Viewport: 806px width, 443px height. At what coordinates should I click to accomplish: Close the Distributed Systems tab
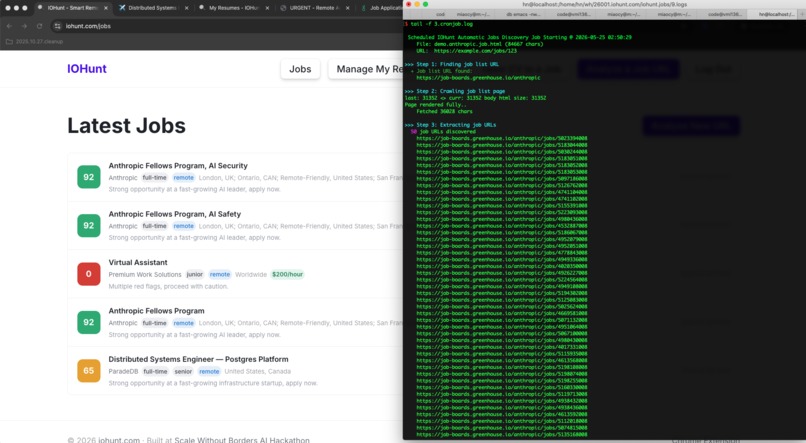pyautogui.click(x=187, y=8)
